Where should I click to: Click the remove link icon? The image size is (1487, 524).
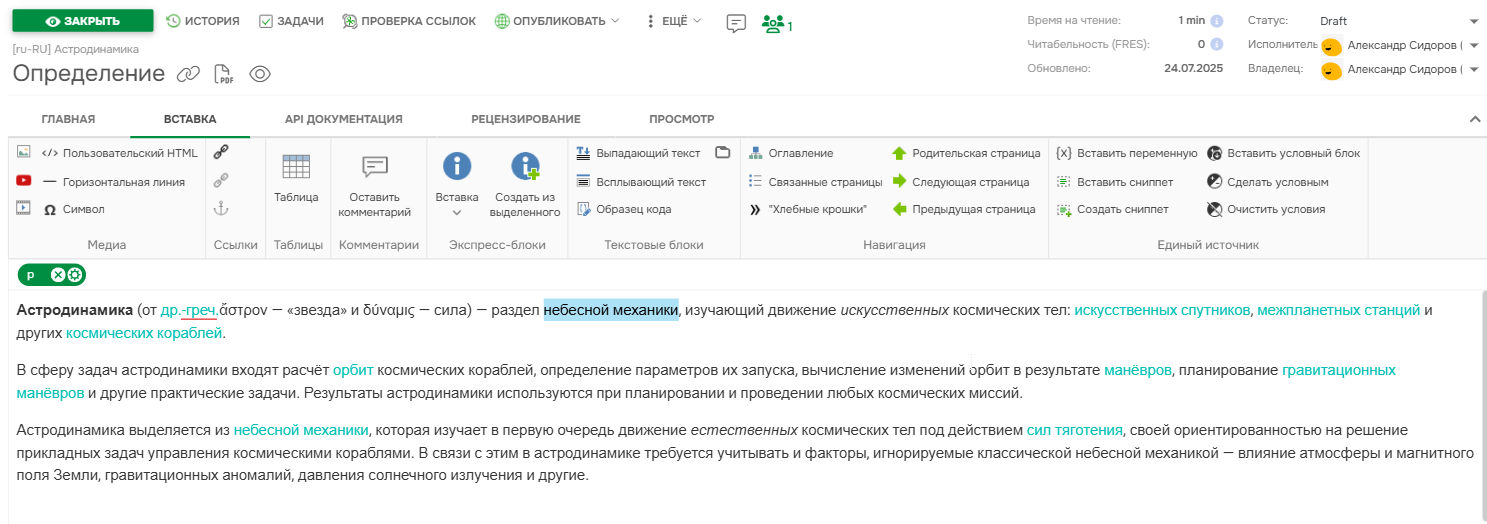pyautogui.click(x=221, y=181)
